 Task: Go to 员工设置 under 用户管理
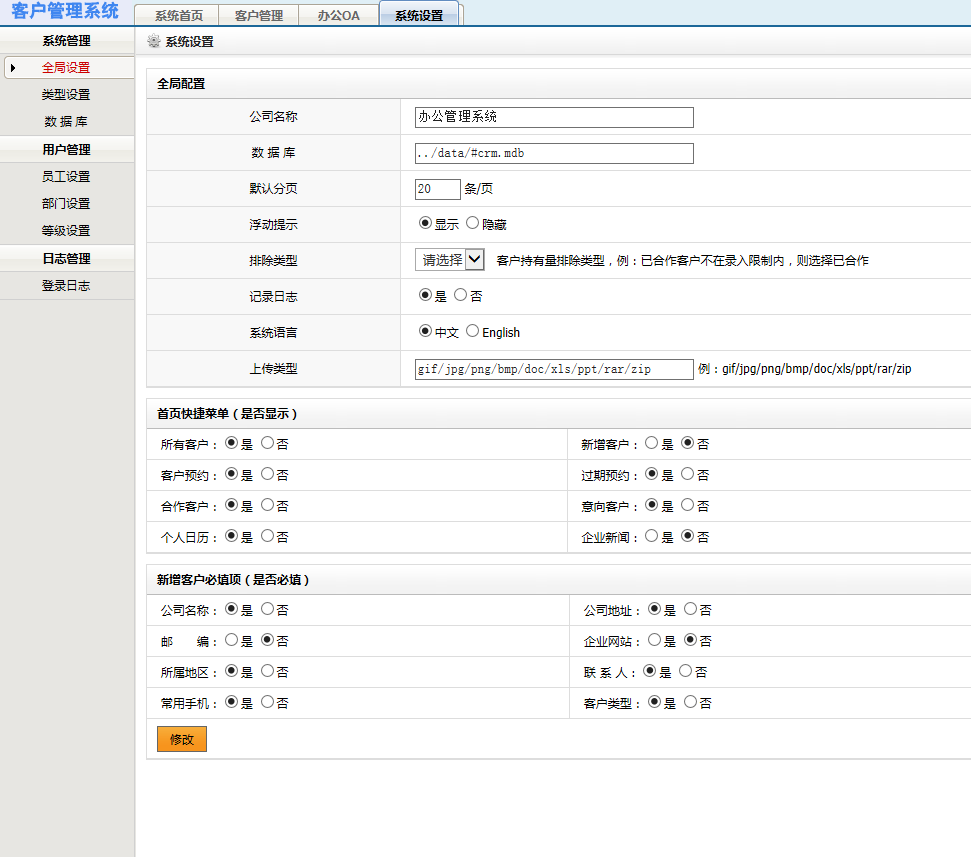[66, 176]
